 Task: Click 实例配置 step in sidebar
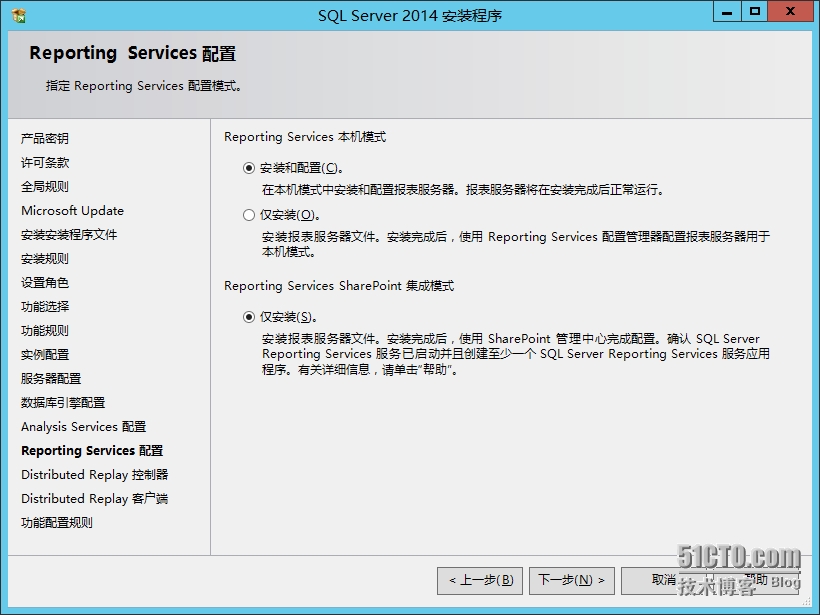(45, 355)
